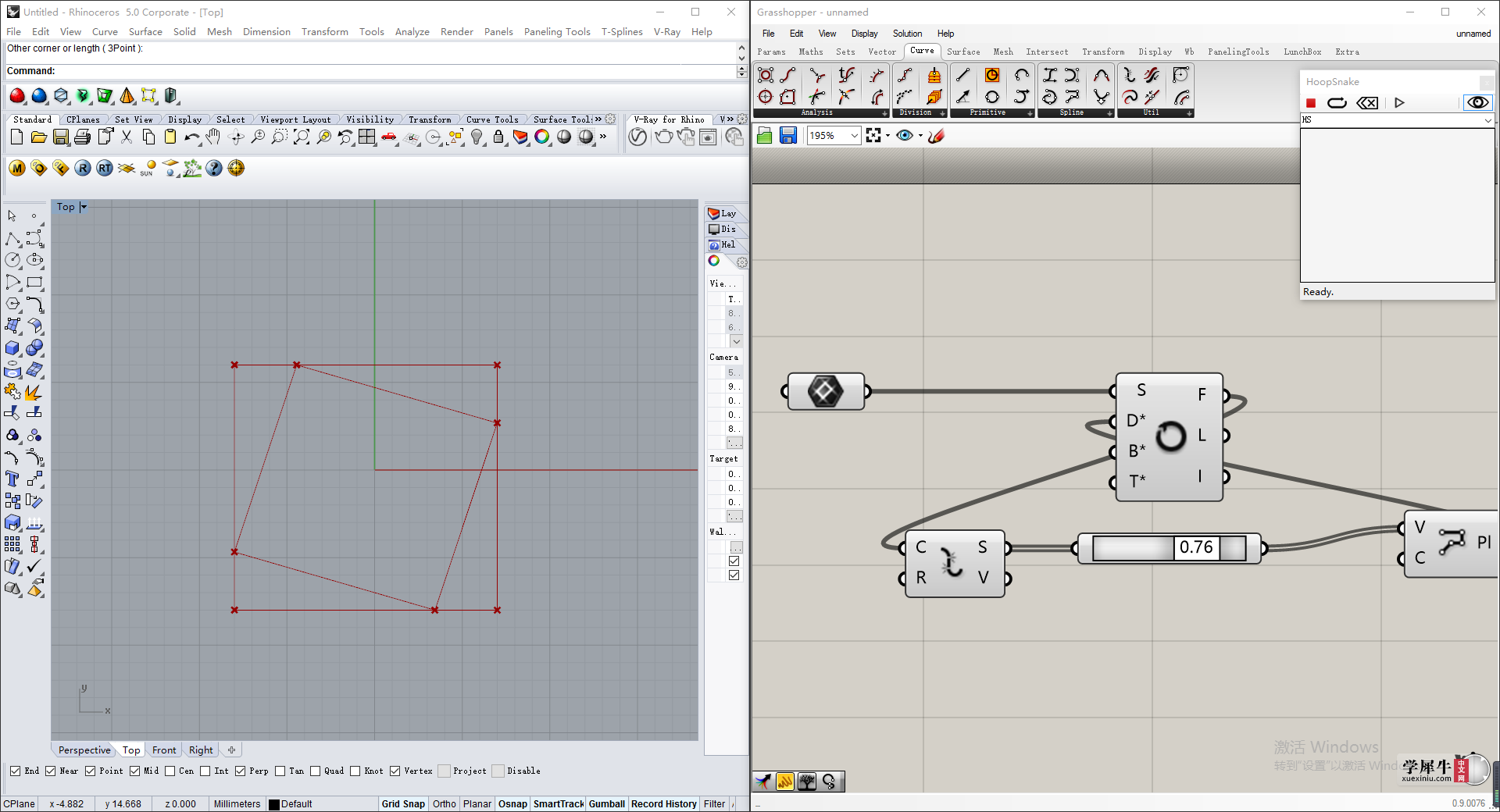
Task: Toggle the Near osnap checkbox
Action: (x=51, y=771)
